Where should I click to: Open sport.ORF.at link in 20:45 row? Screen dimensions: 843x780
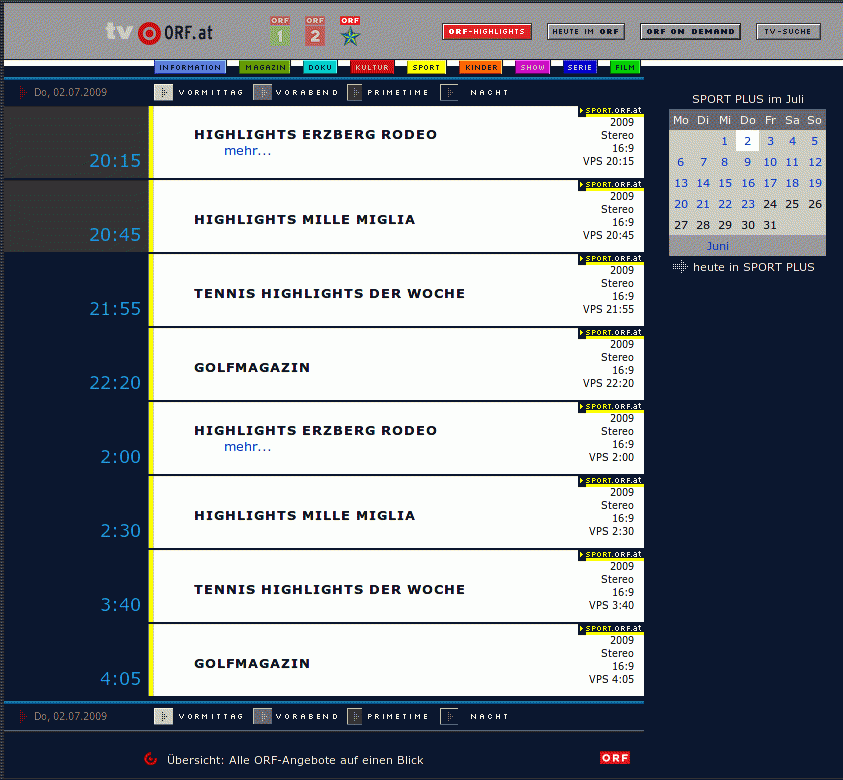pos(611,185)
